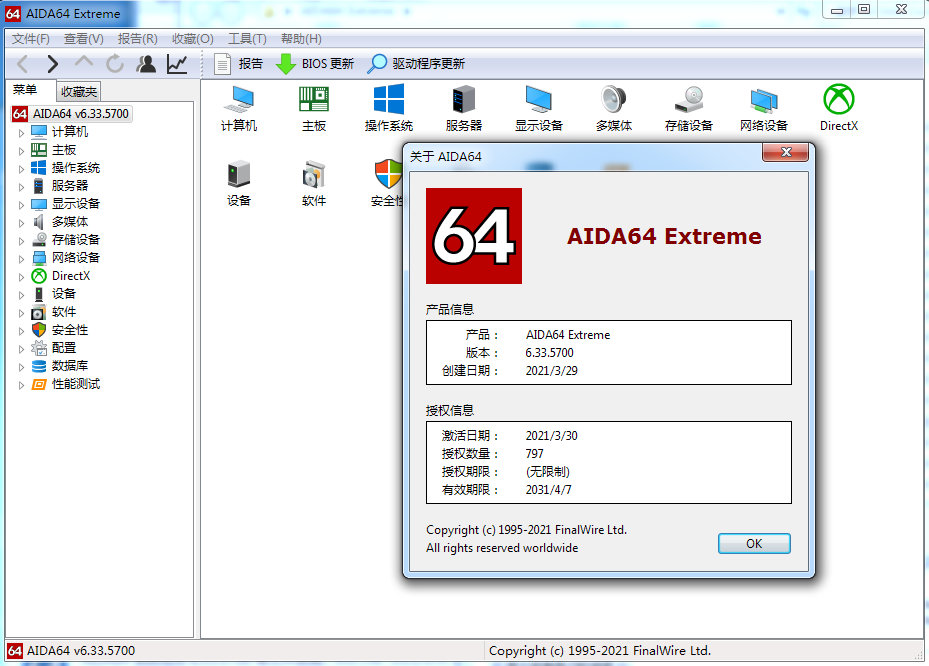The image size is (929, 666).
Task: Click the AIDA64 Extreme heading in the dialog
Action: point(664,236)
